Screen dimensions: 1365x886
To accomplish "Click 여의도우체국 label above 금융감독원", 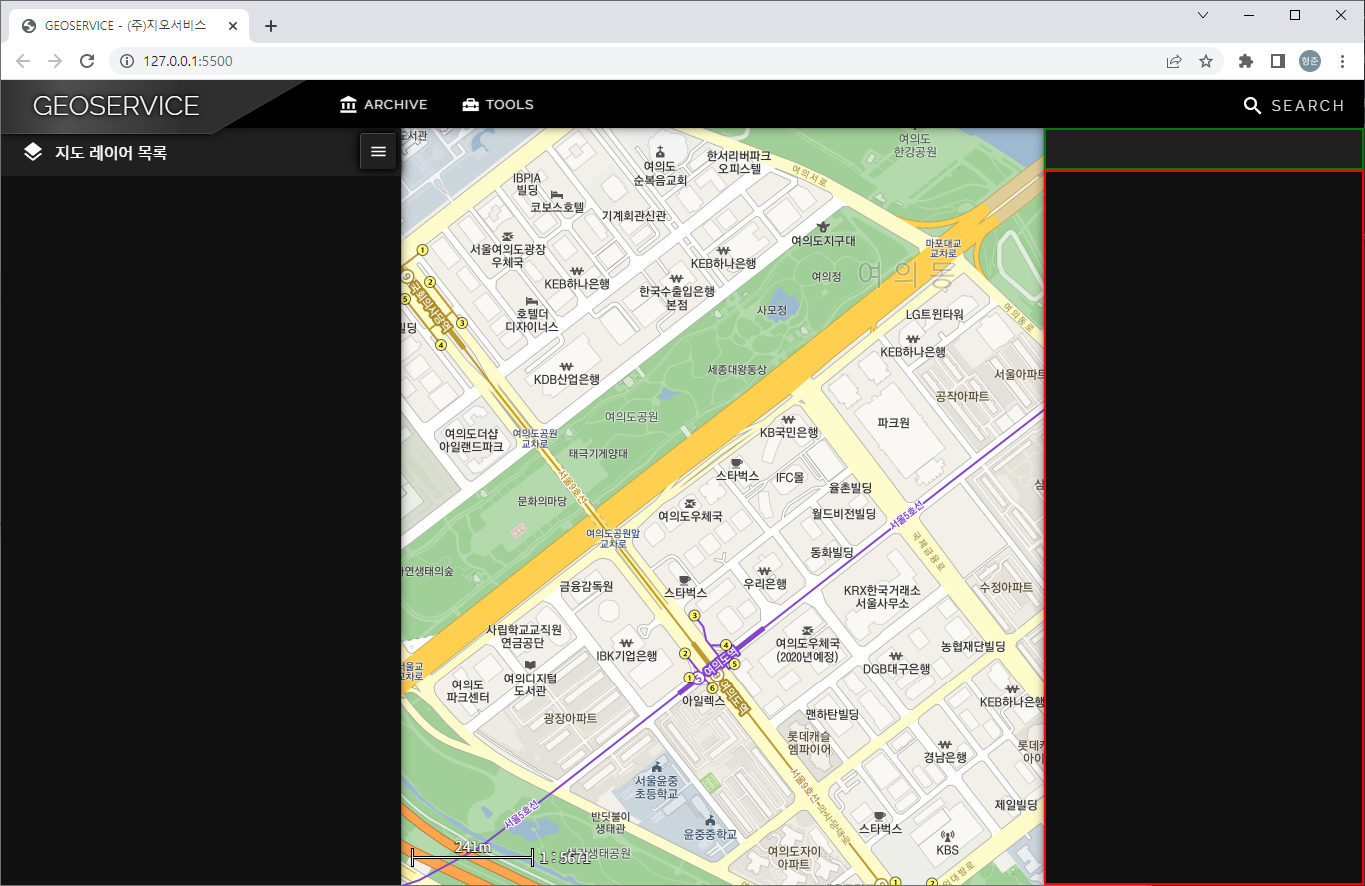I will [690, 516].
